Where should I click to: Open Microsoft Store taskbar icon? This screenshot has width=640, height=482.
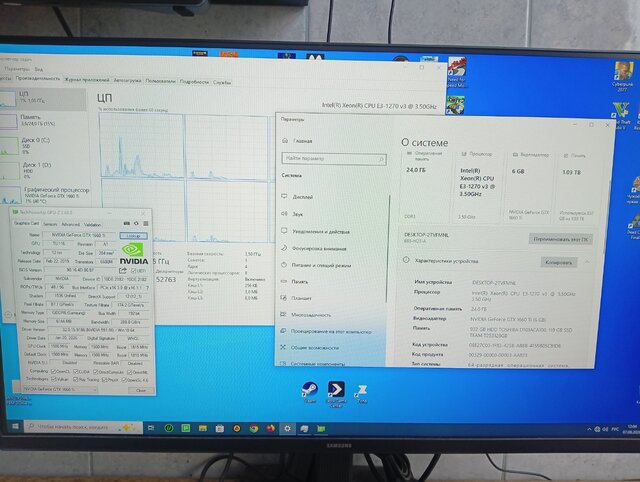point(220,429)
